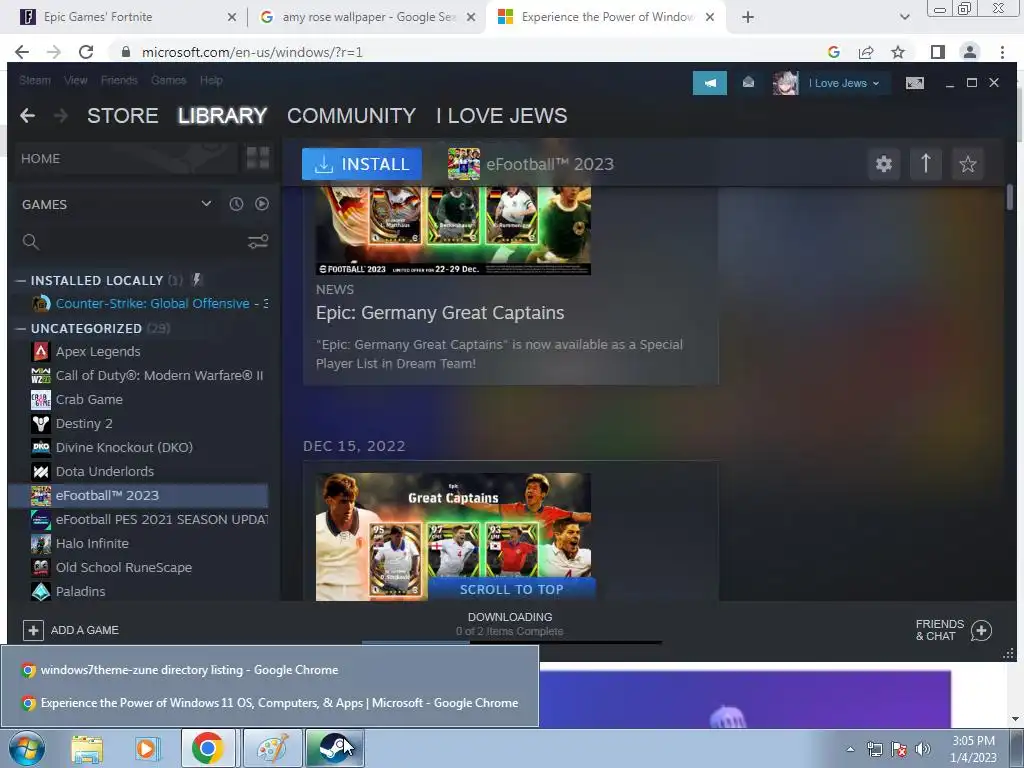The height and width of the screenshot is (768, 1024).
Task: Toggle the recent activity clock sort icon
Action: (236, 204)
